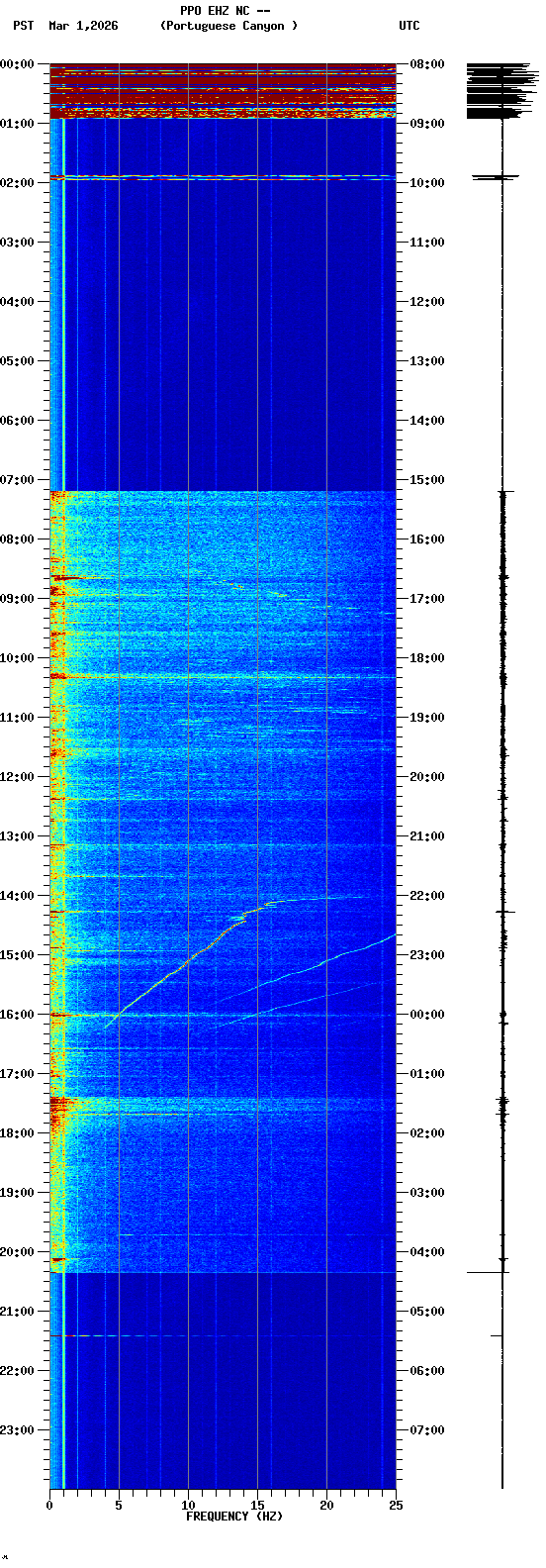Click '12:00' on the UTC time axis

click(x=427, y=302)
